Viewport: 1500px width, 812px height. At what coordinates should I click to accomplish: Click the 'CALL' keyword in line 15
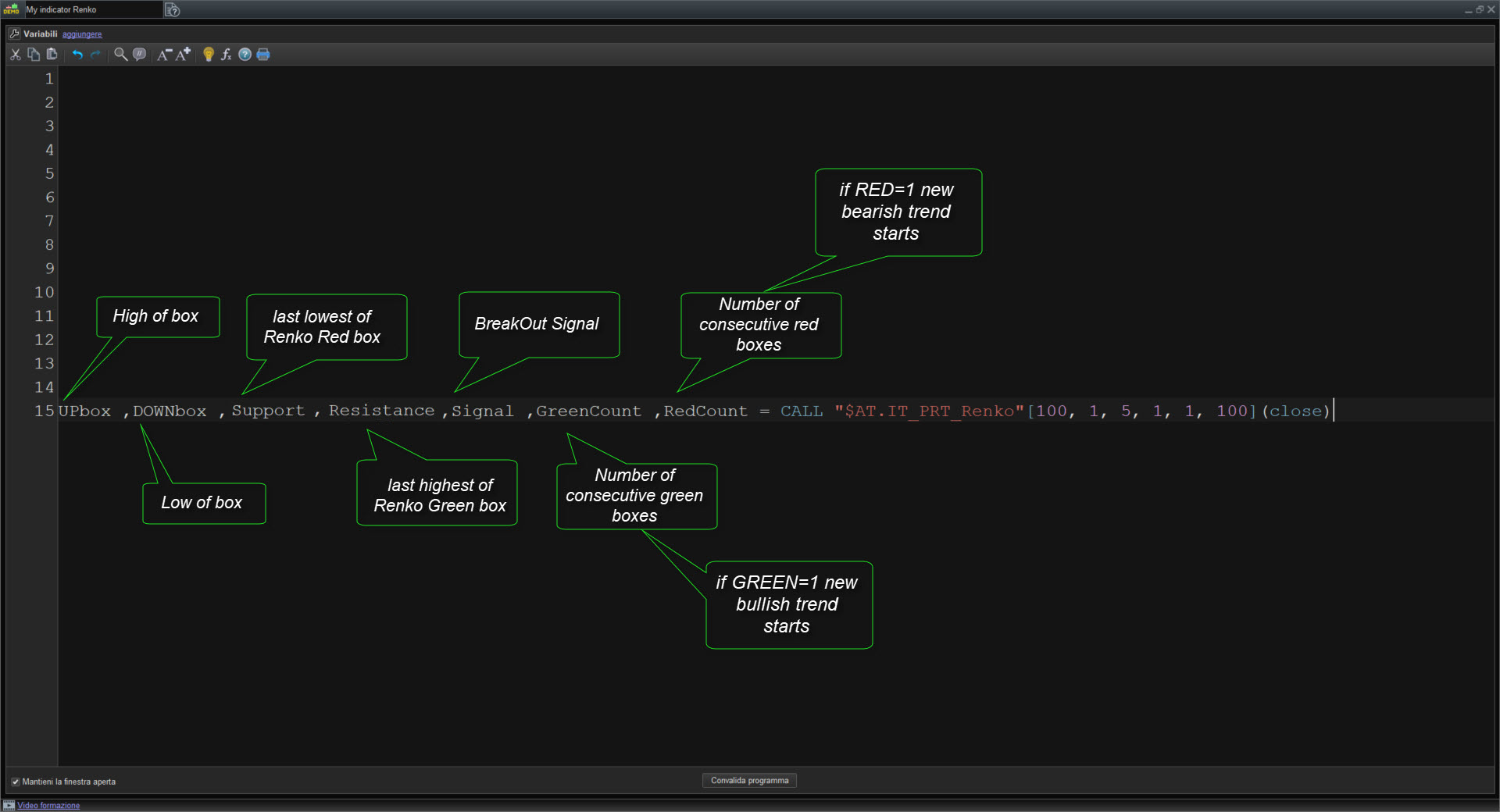click(802, 411)
